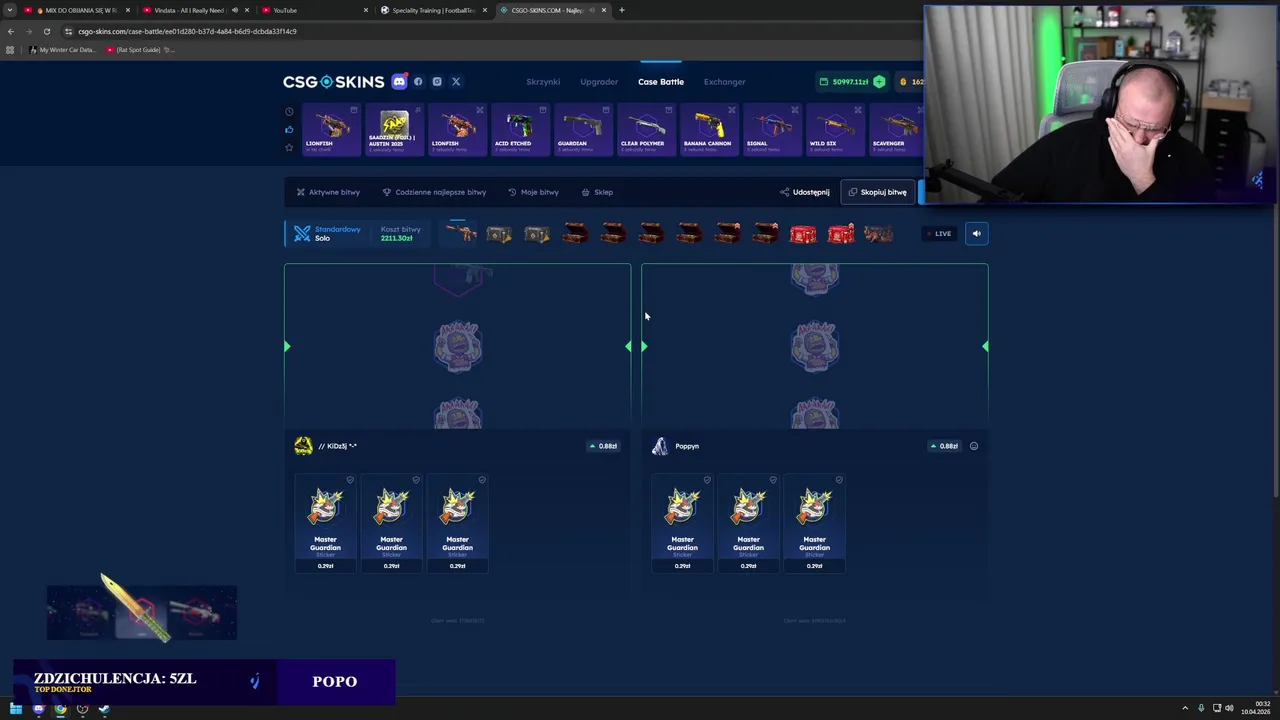
Task: Click the CSGO-SKINS logo
Action: (333, 81)
